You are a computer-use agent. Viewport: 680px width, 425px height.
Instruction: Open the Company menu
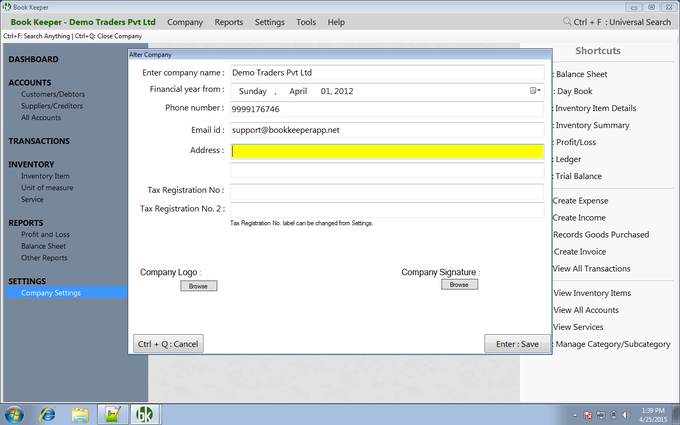pyautogui.click(x=185, y=22)
